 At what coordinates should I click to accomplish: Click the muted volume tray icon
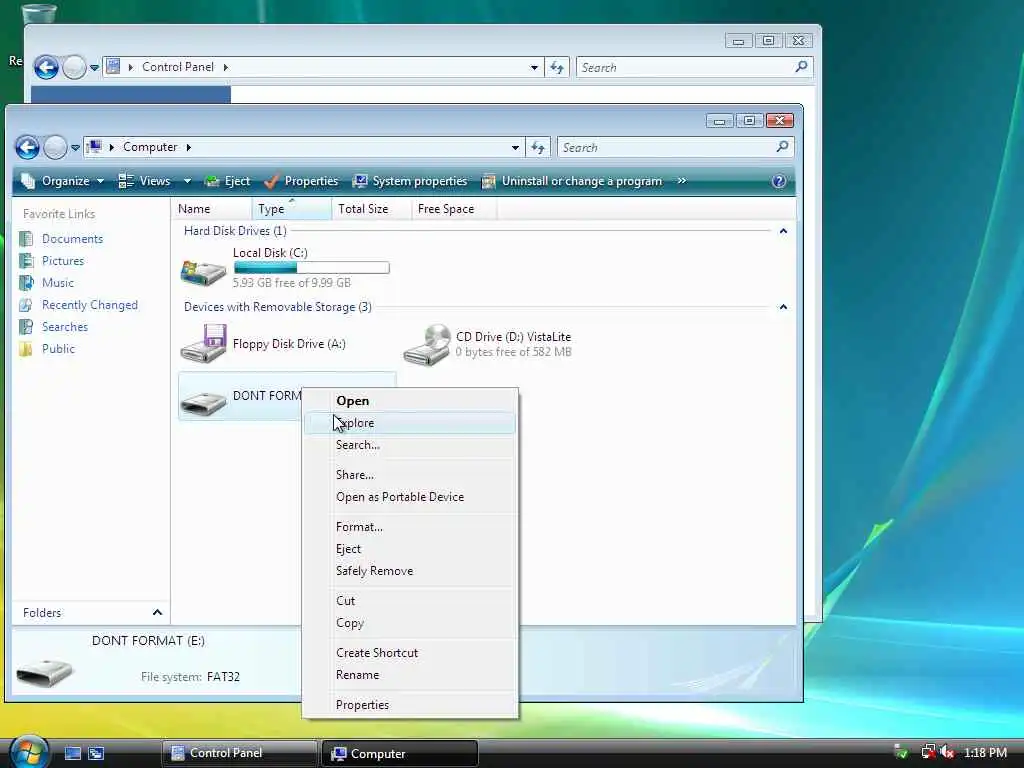947,752
